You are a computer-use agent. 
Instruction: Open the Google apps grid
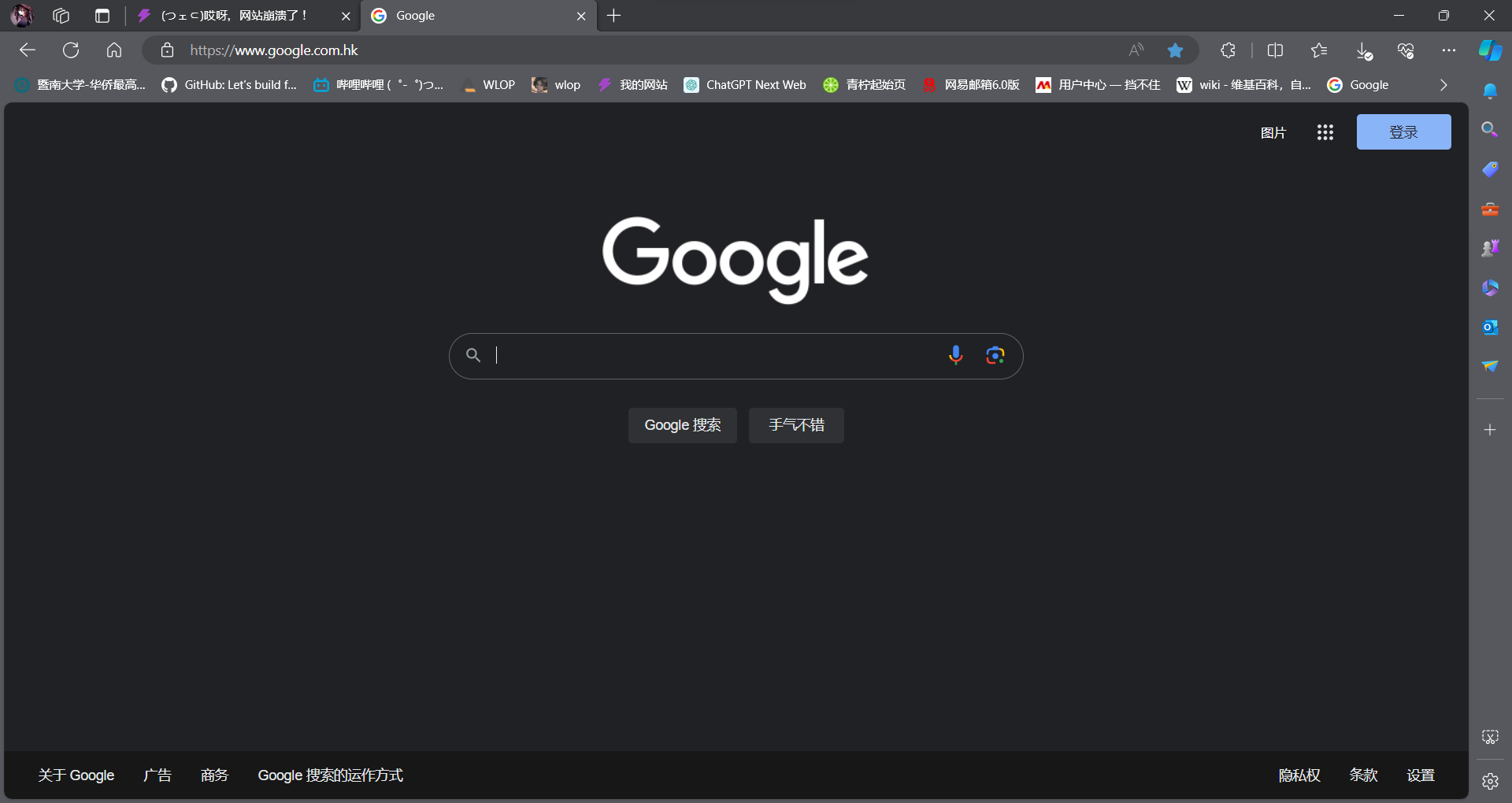click(1325, 132)
